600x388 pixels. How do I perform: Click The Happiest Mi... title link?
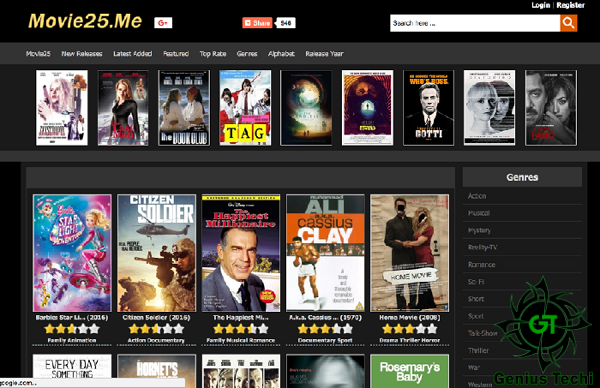(241, 318)
